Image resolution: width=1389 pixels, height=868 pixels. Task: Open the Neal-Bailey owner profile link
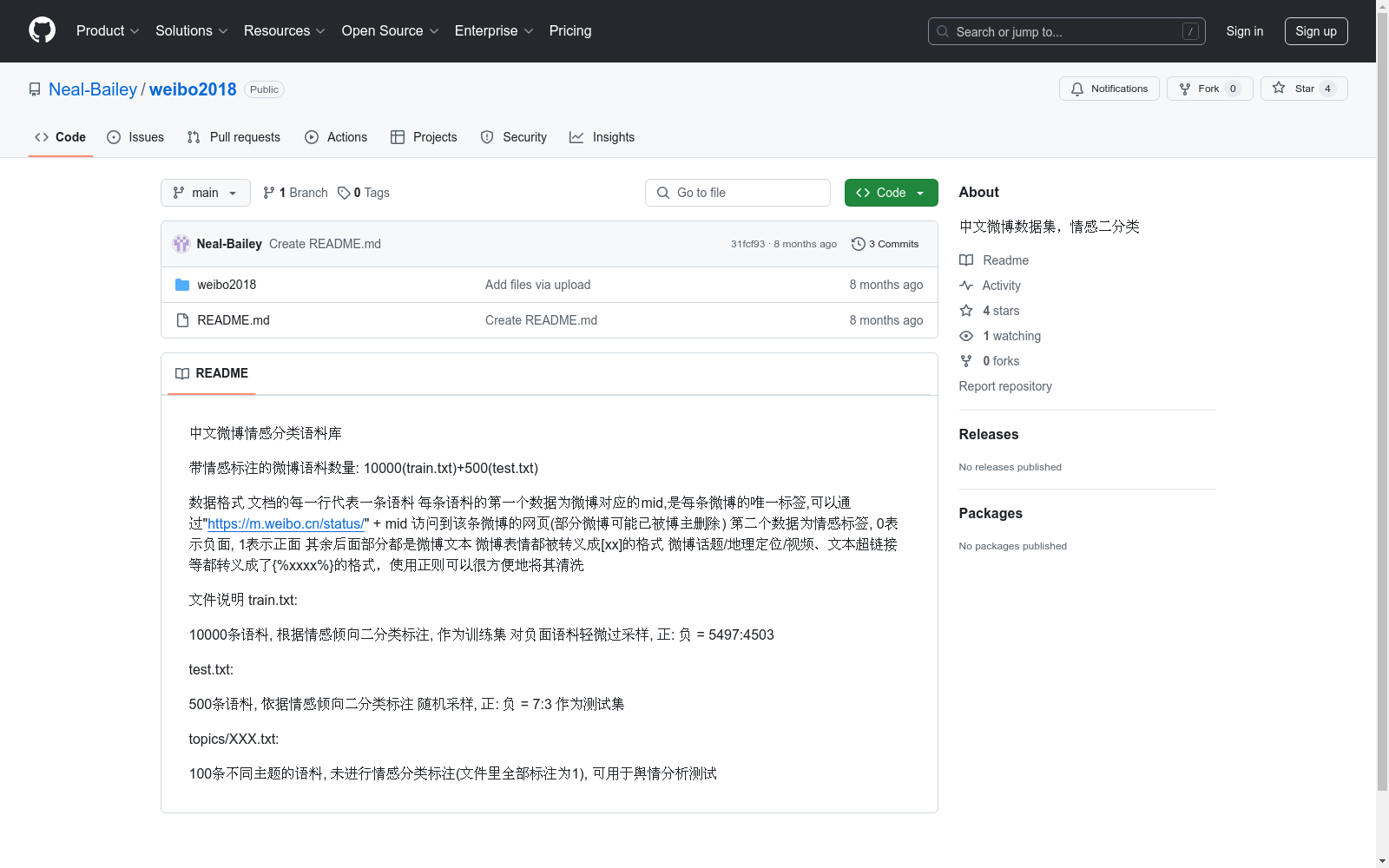point(93,89)
